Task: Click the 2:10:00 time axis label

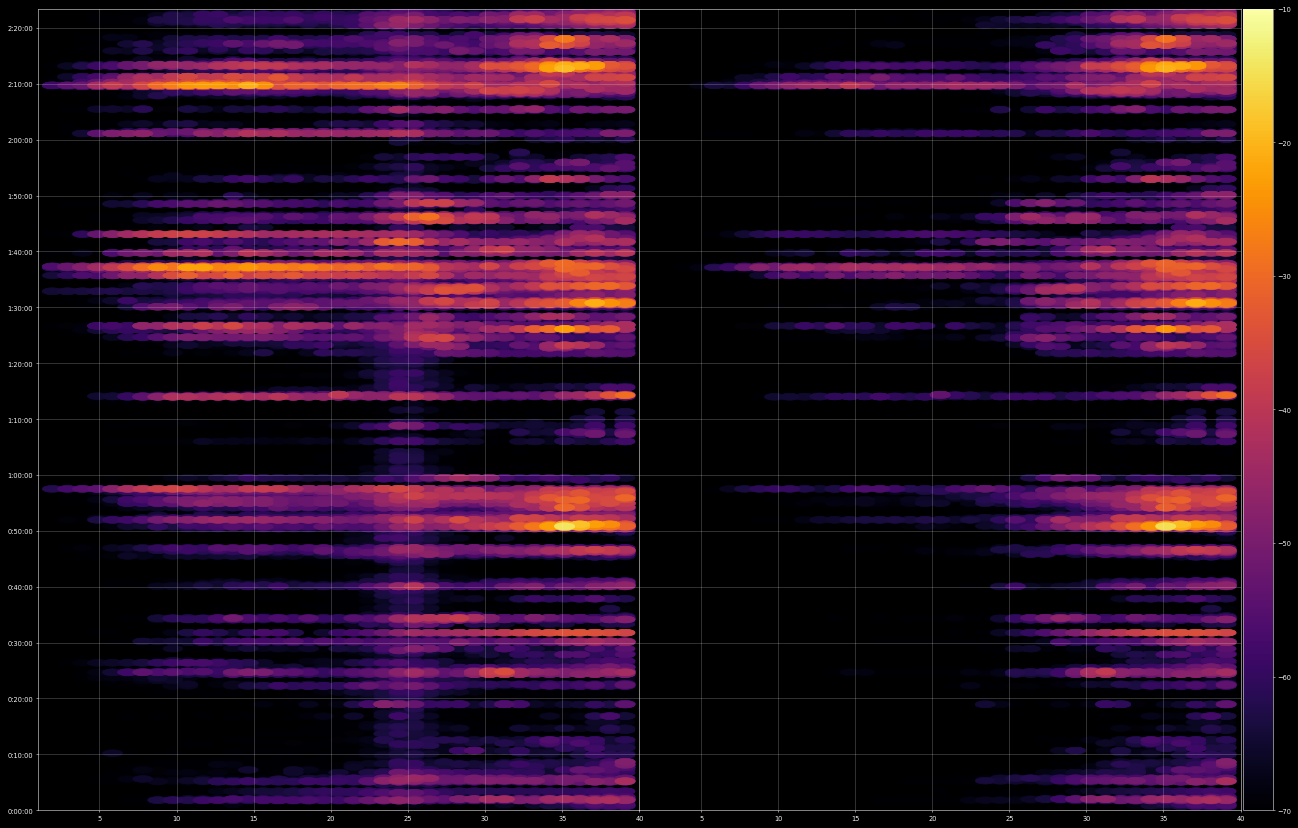Action: point(22,84)
